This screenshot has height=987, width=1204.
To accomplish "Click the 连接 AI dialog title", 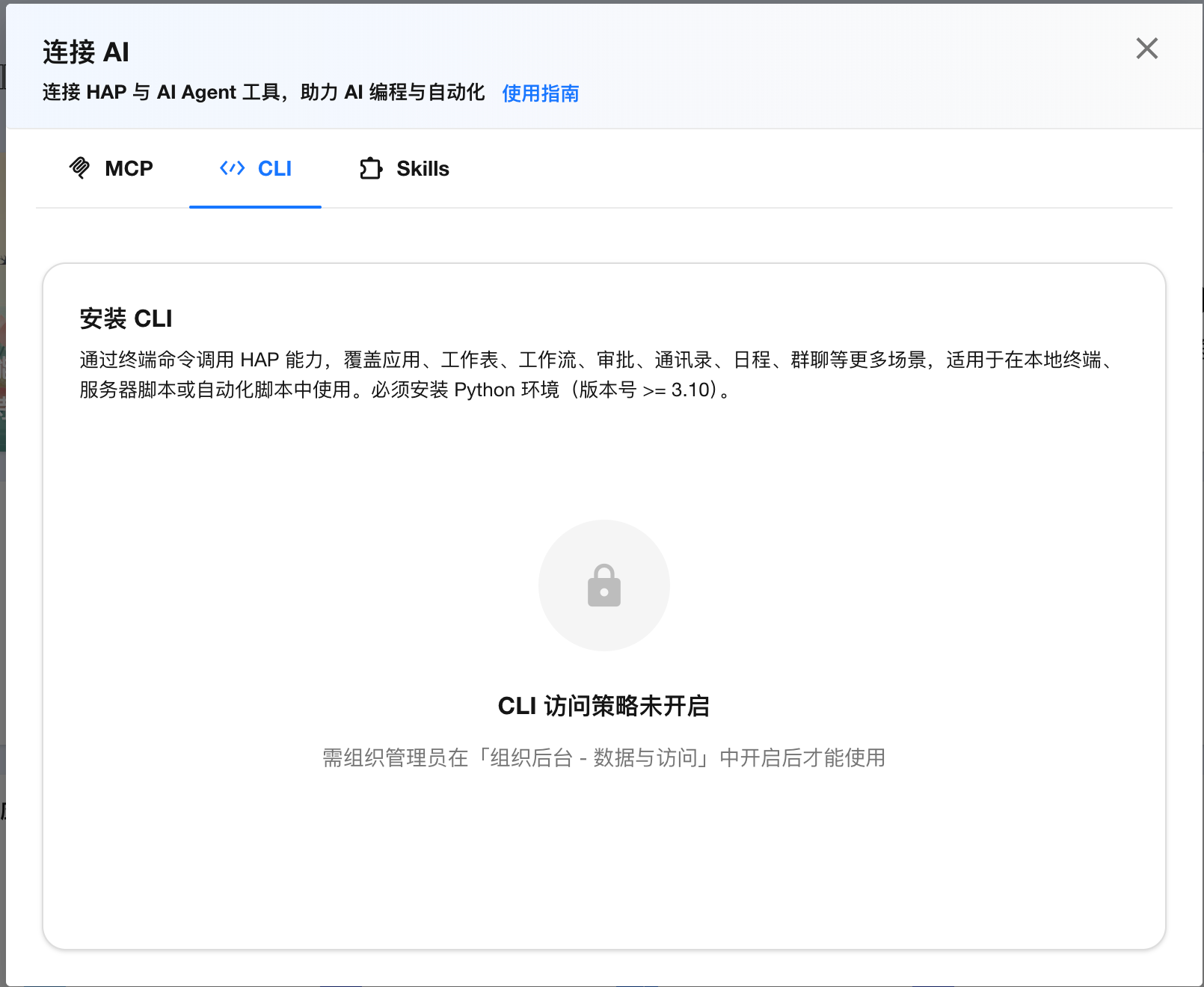I will coord(86,52).
